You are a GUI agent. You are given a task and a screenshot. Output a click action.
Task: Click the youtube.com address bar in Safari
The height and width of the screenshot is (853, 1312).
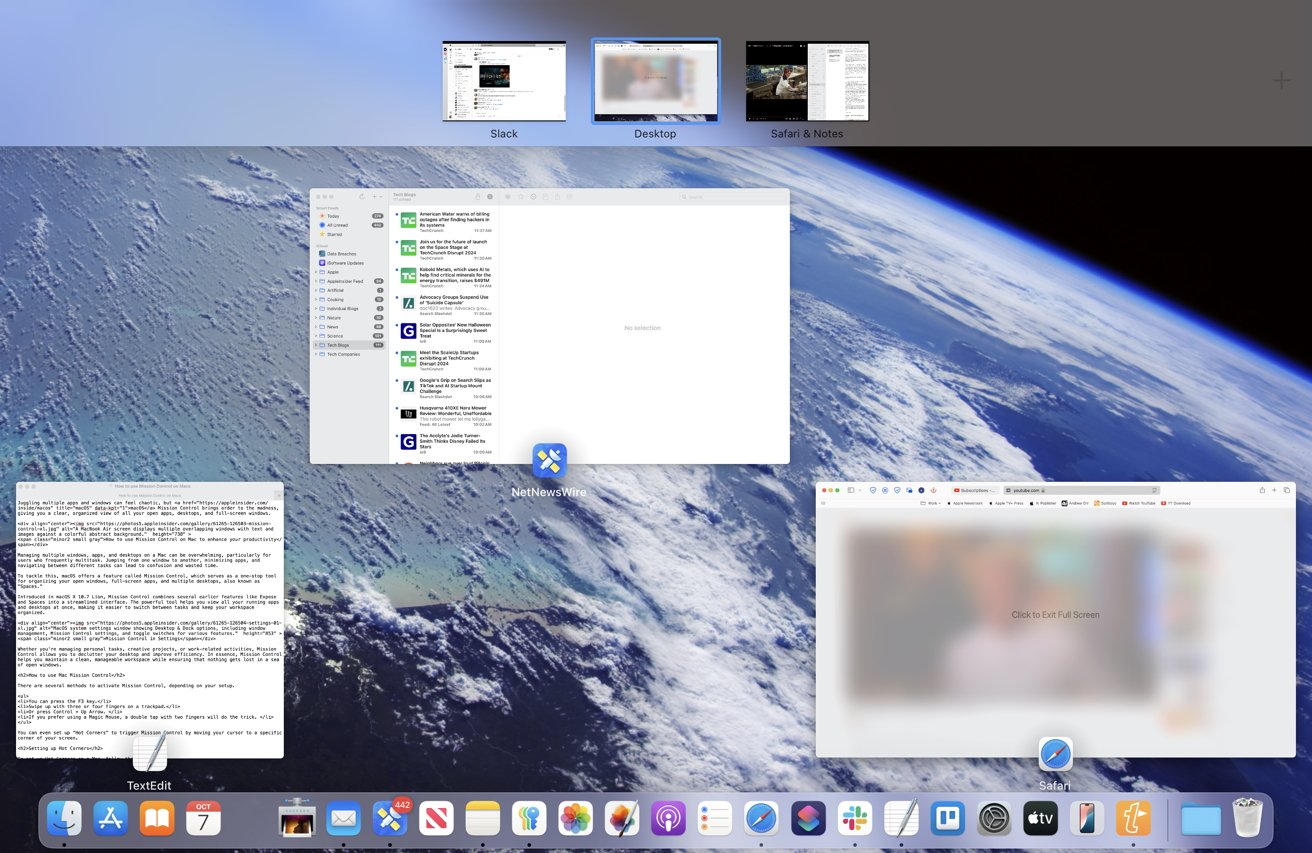click(1083, 490)
